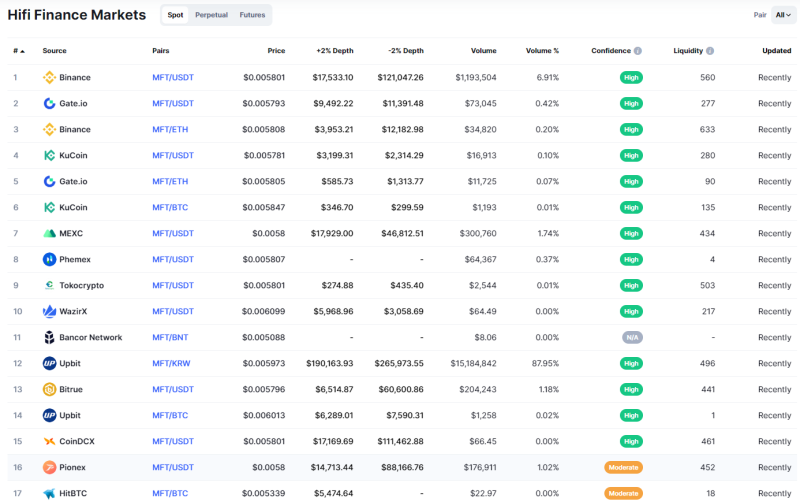Click the Moderate badge in the HitBTC row
Screen dimensions: 800x502
click(x=623, y=493)
